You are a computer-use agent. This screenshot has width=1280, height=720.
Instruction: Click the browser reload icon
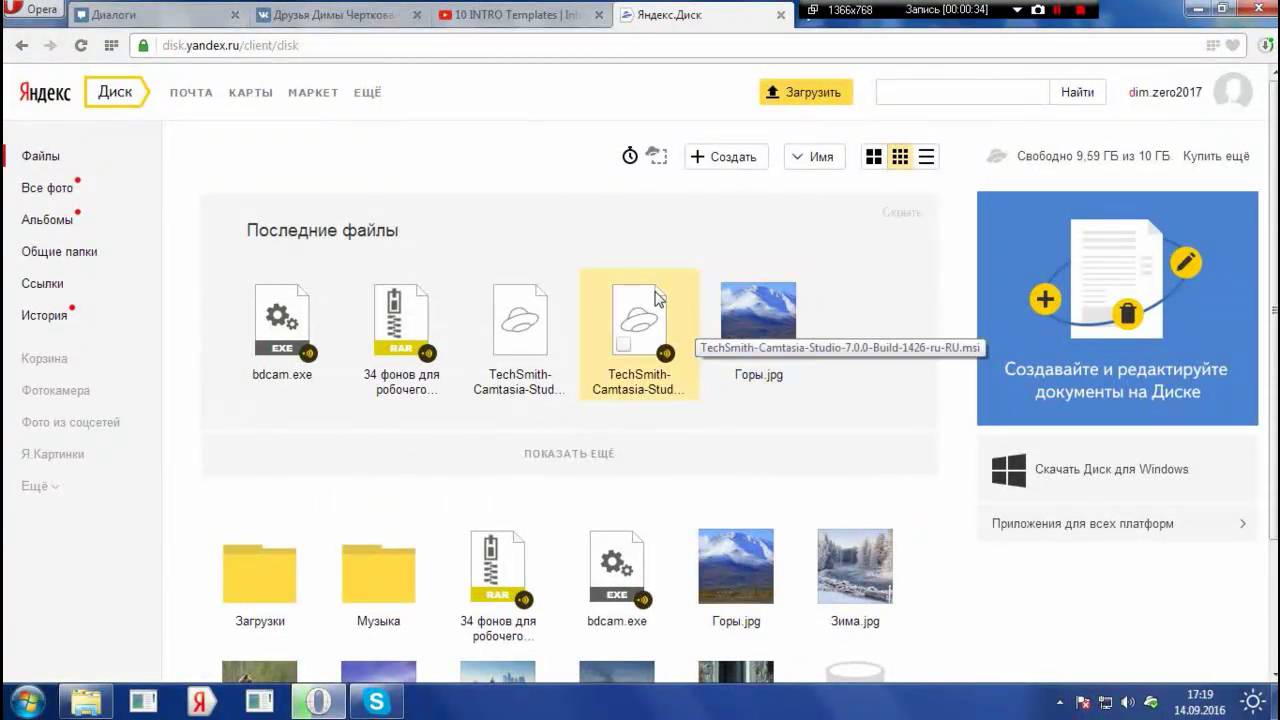[x=81, y=45]
